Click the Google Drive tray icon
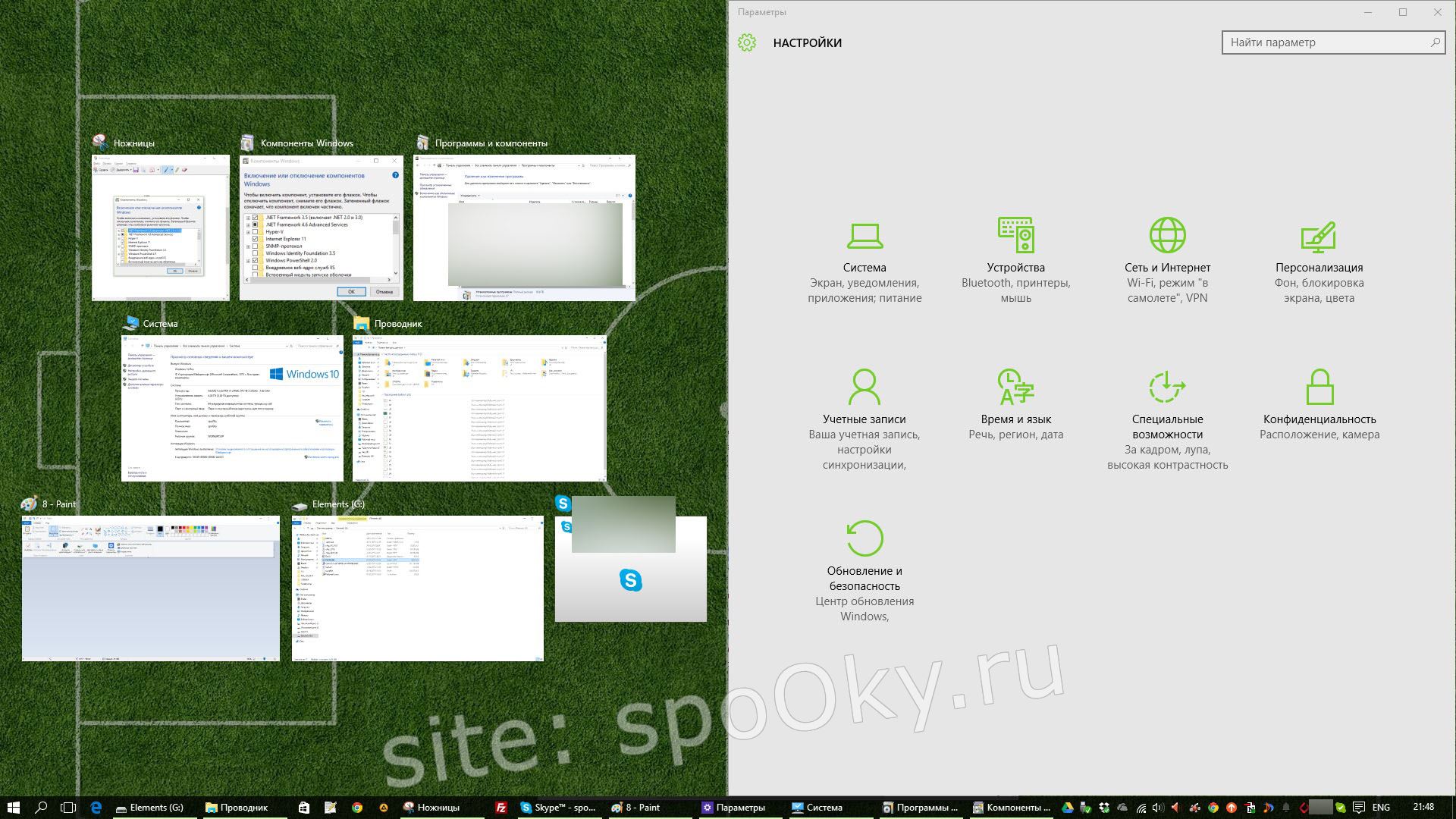This screenshot has height=819, width=1456. coord(1068,808)
